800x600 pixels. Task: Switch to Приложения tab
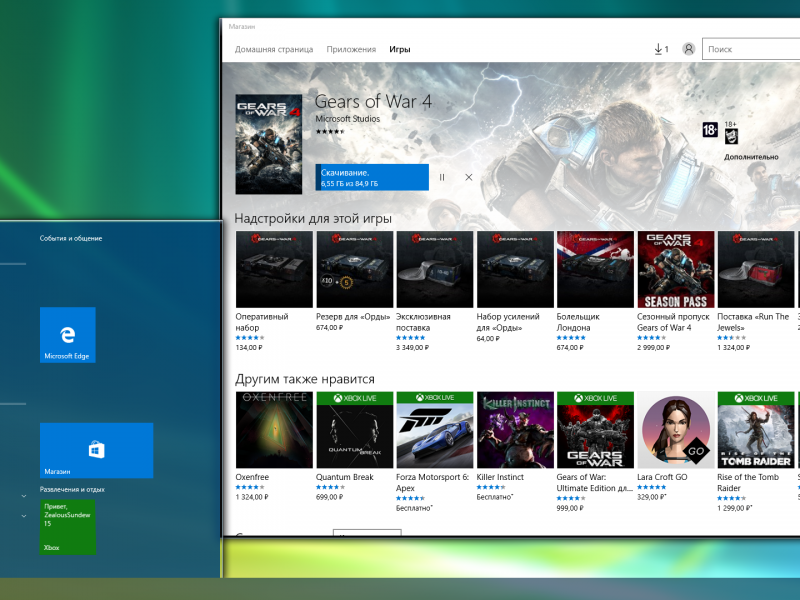[351, 49]
